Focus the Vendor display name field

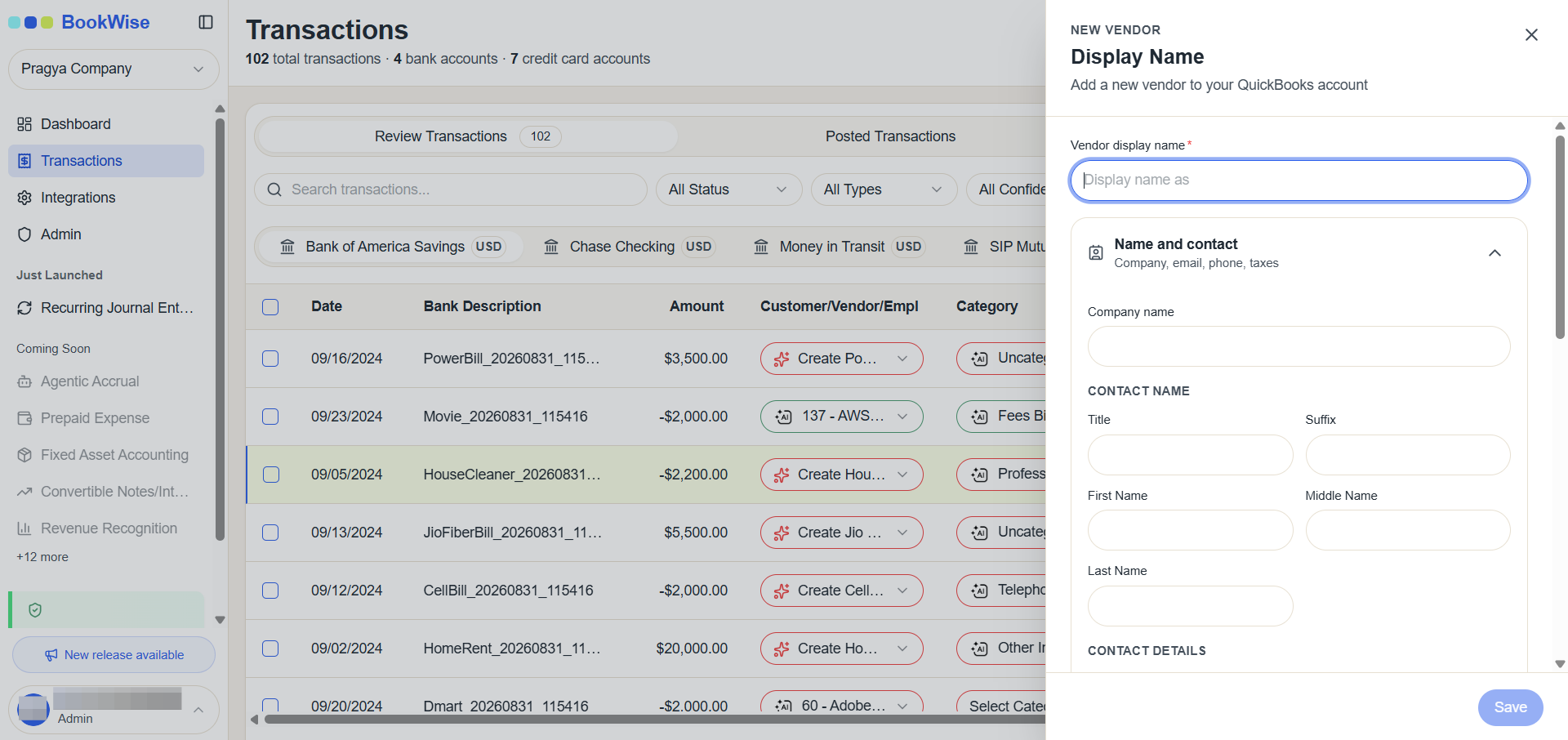click(1298, 181)
